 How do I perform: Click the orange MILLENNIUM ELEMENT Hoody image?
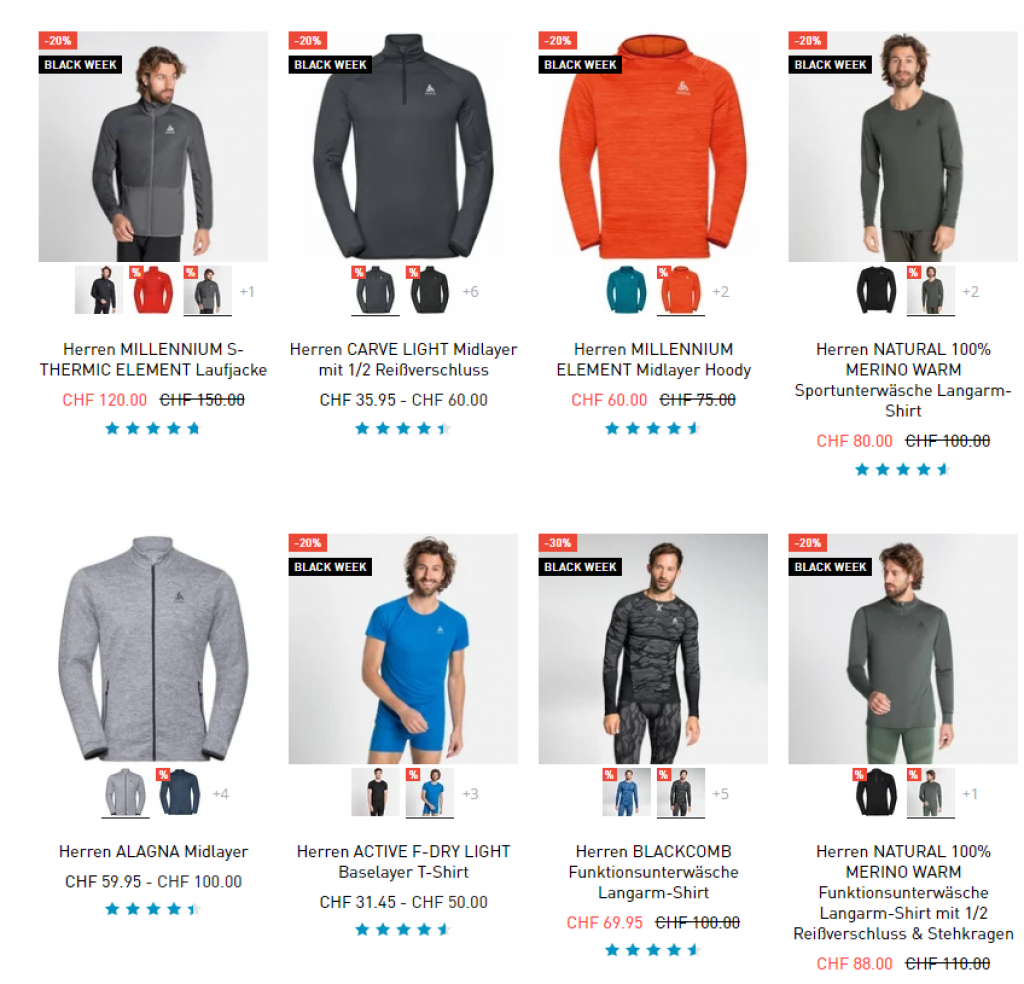tap(653, 146)
